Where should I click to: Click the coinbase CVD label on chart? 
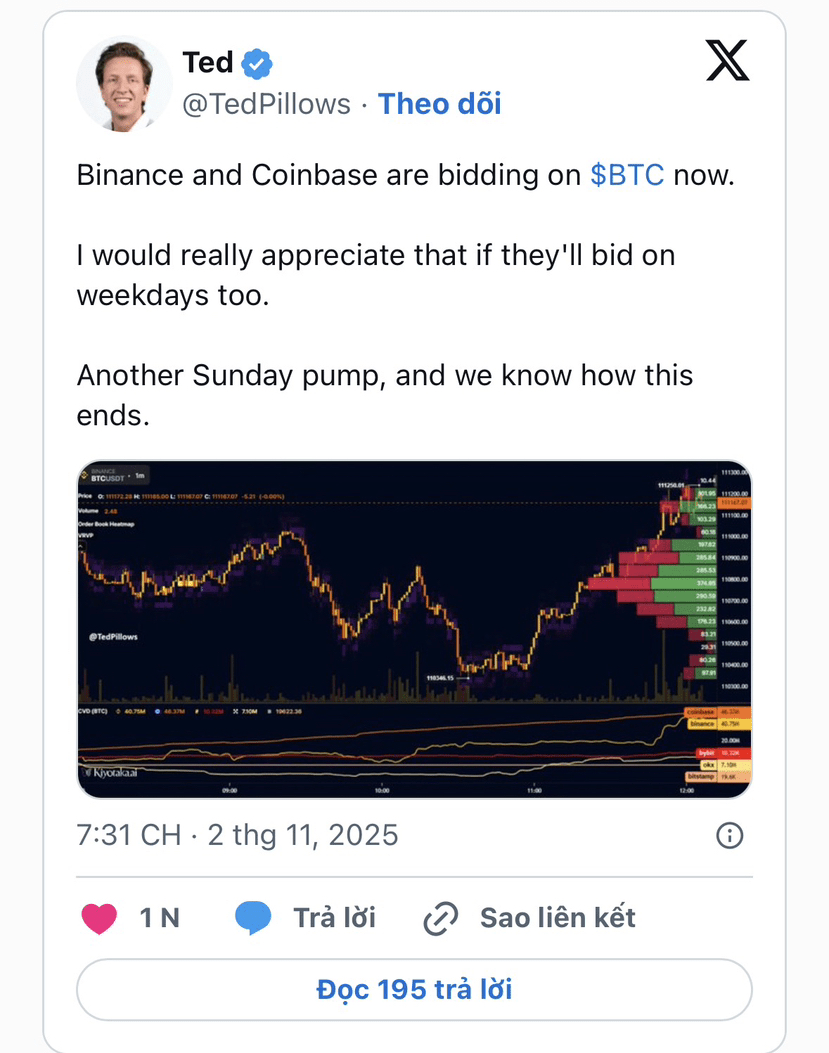click(700, 712)
